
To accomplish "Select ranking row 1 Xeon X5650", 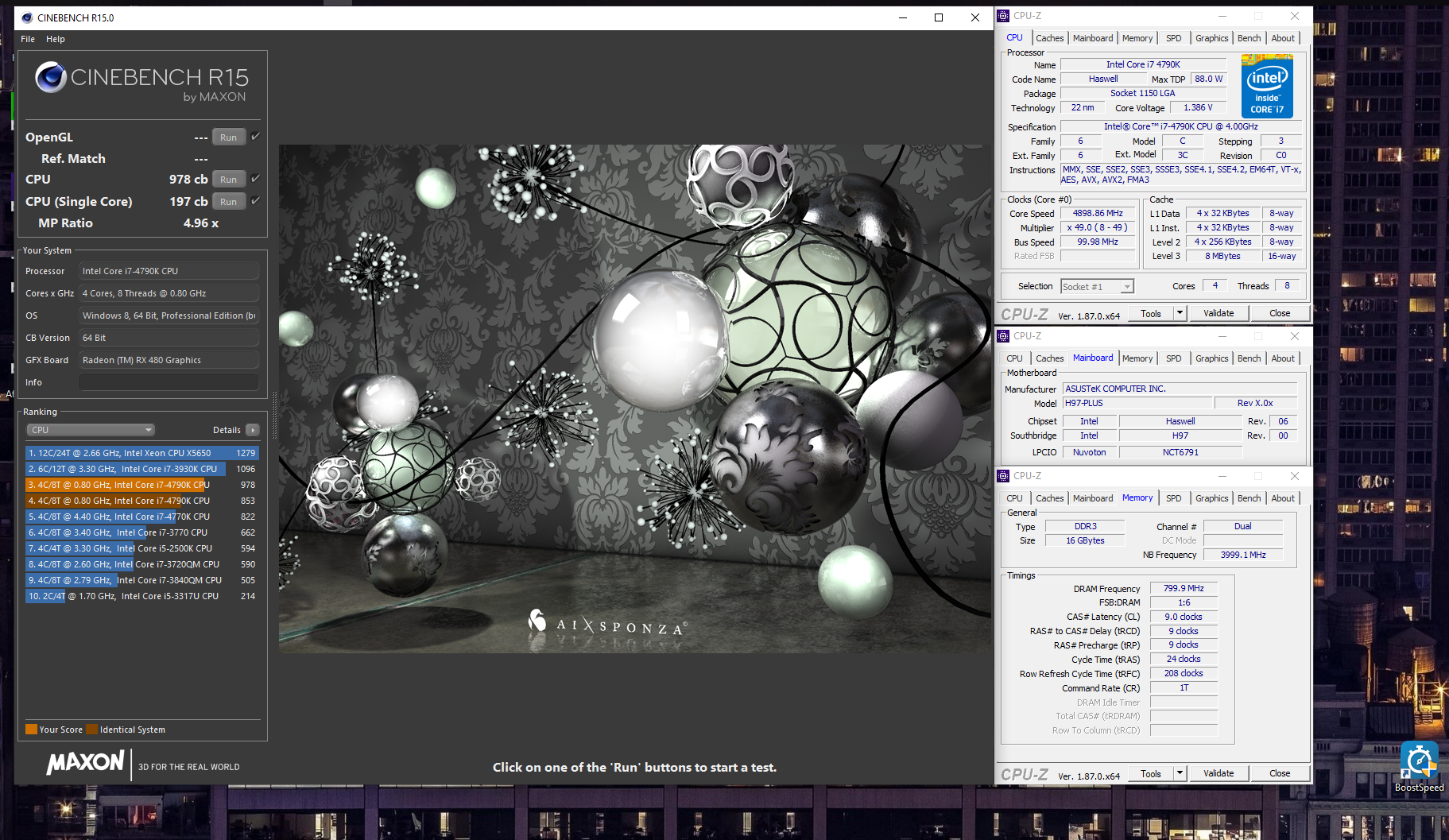I will (142, 453).
